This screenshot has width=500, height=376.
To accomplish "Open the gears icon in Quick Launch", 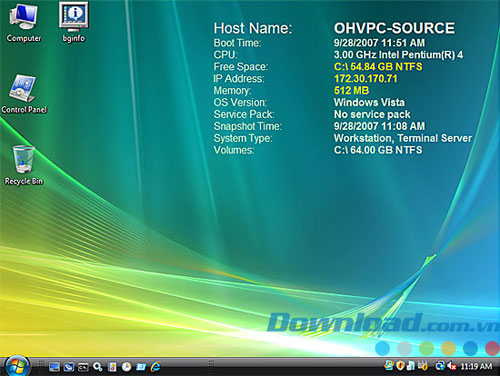I will click(x=98, y=367).
